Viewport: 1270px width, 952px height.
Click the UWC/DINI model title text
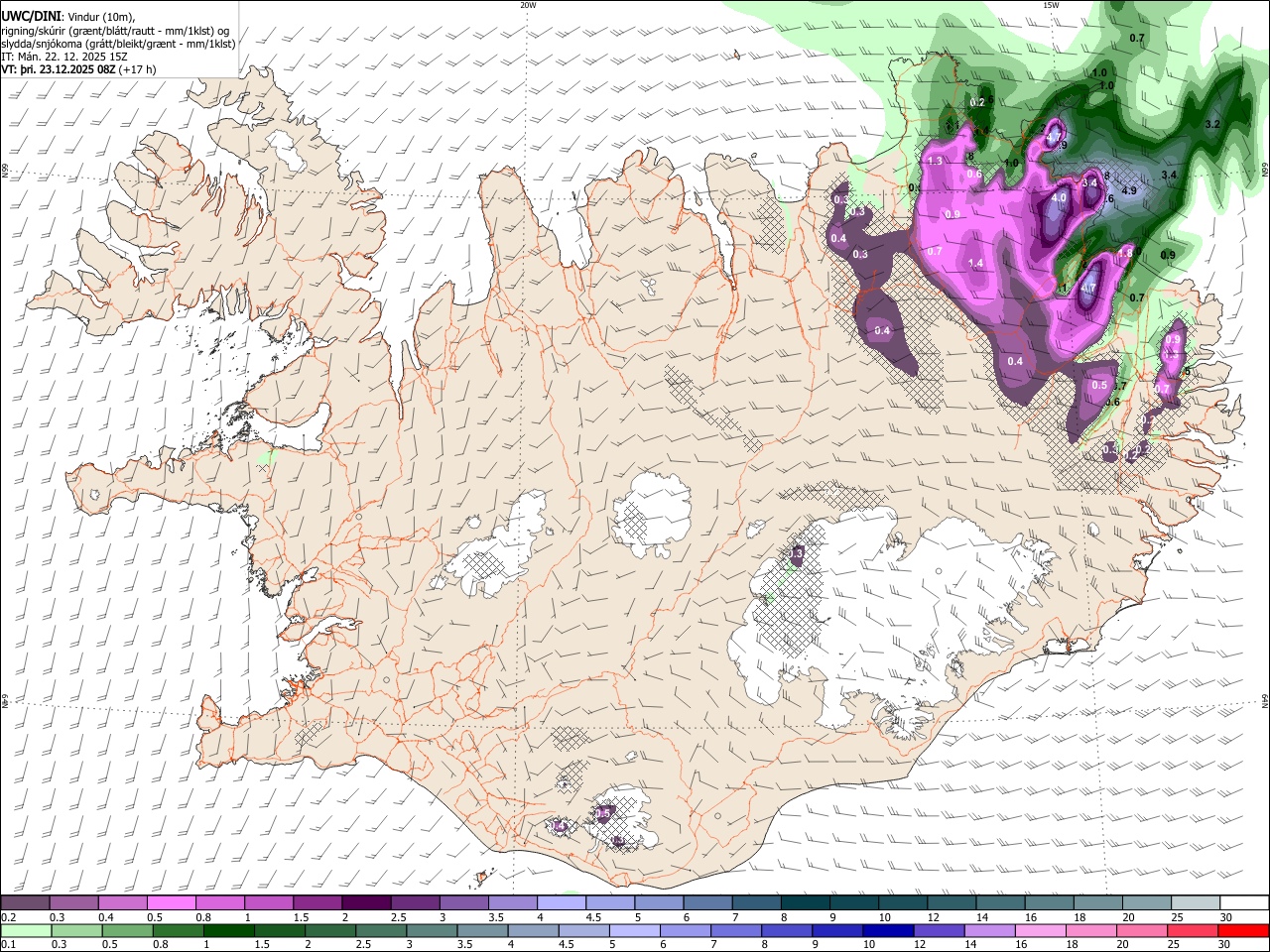coord(31,17)
